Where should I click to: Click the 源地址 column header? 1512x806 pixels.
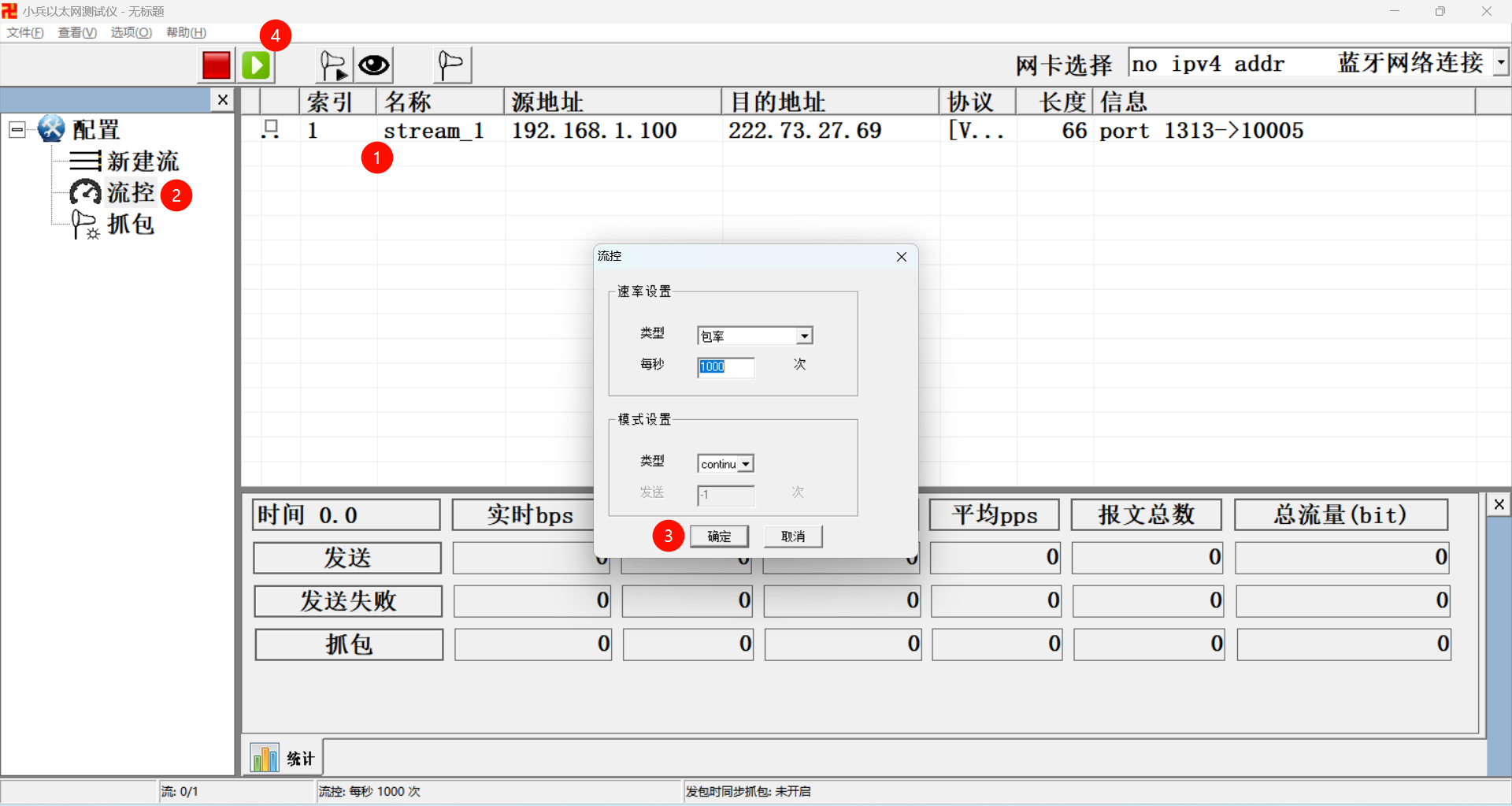click(613, 102)
